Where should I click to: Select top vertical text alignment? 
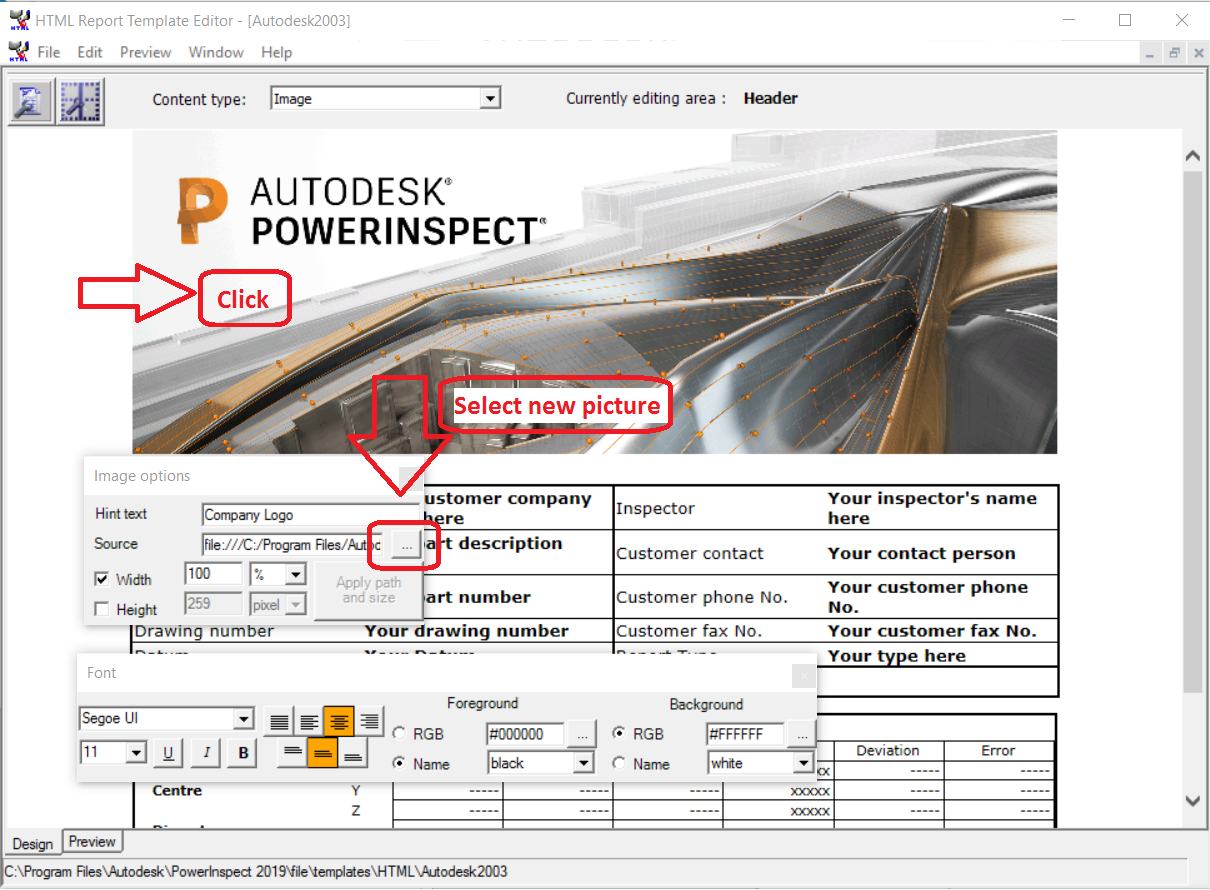point(292,752)
